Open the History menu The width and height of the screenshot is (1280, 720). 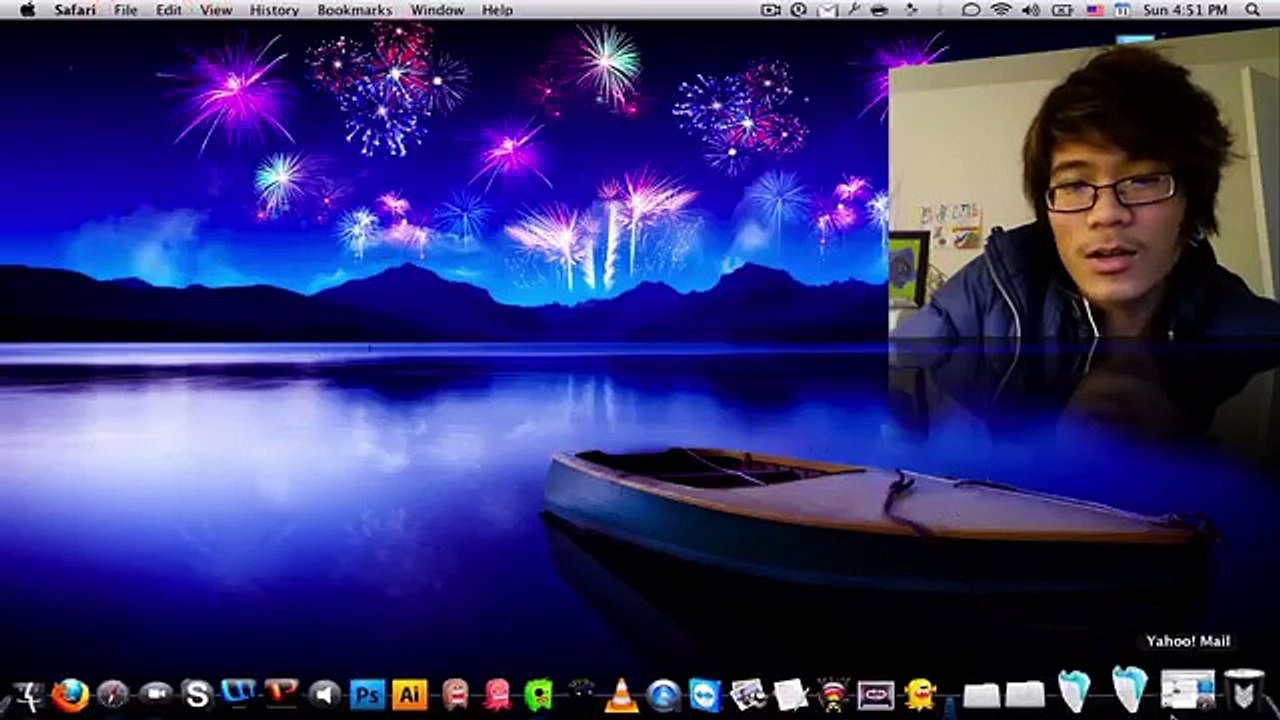(274, 10)
